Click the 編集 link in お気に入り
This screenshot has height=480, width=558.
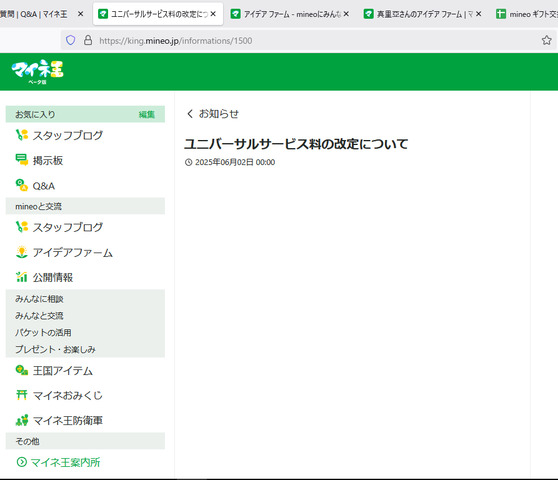point(147,115)
